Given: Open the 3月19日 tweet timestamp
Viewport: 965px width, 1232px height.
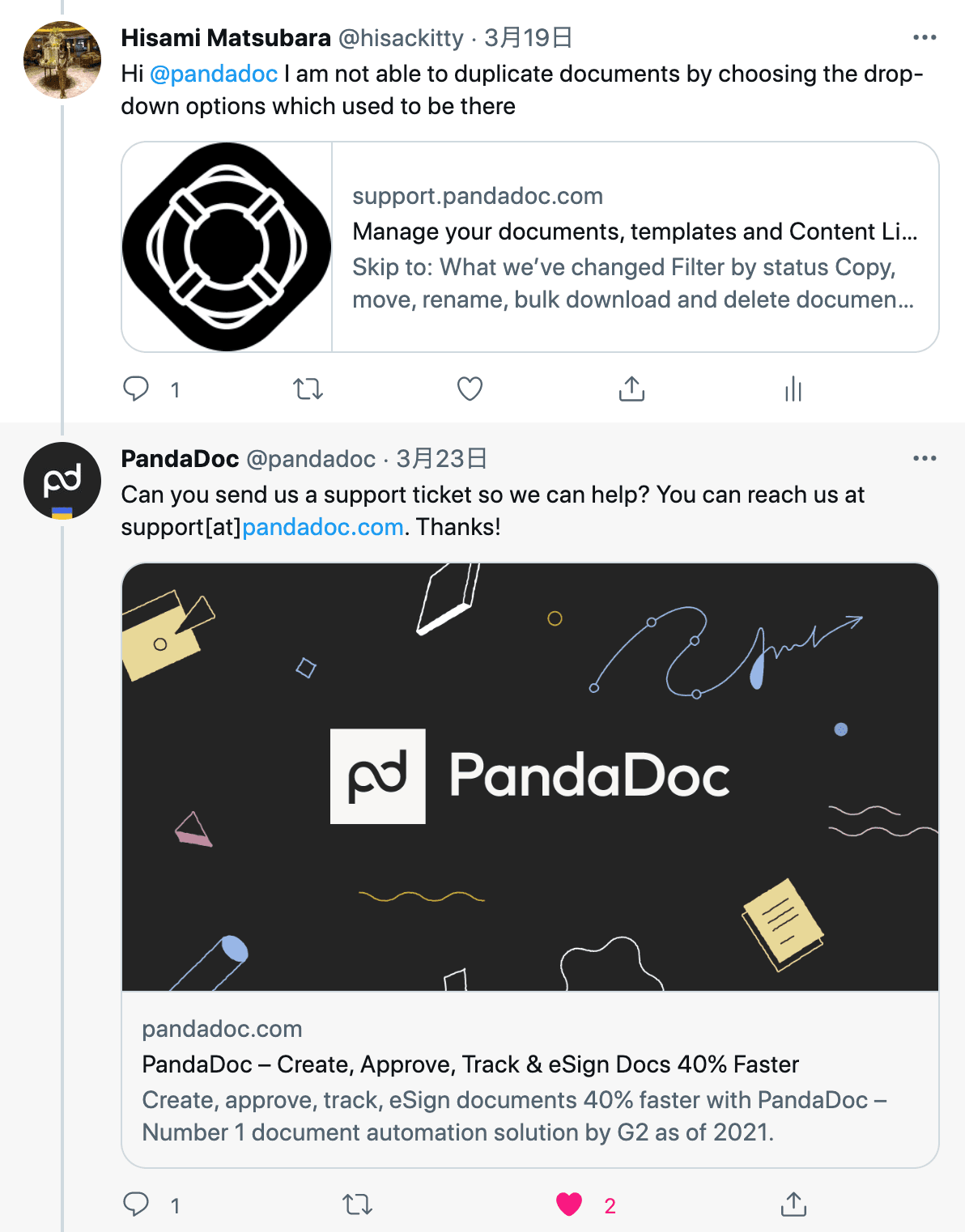Looking at the screenshot, I should (x=528, y=38).
